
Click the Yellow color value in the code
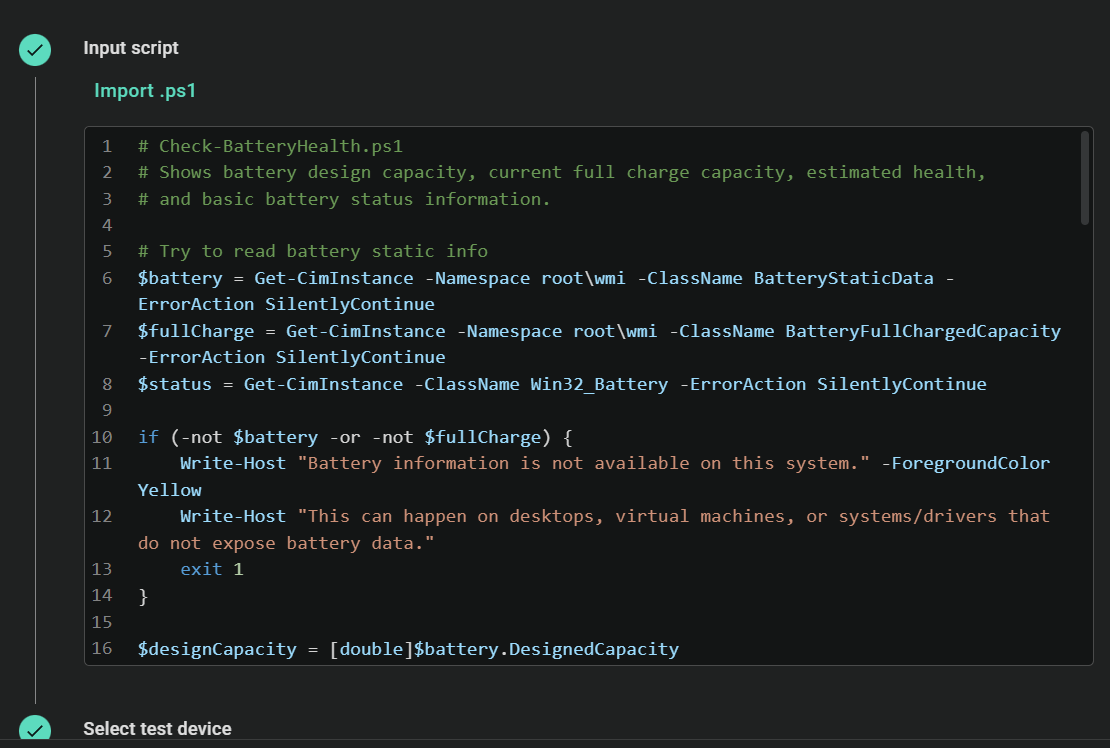click(x=169, y=490)
